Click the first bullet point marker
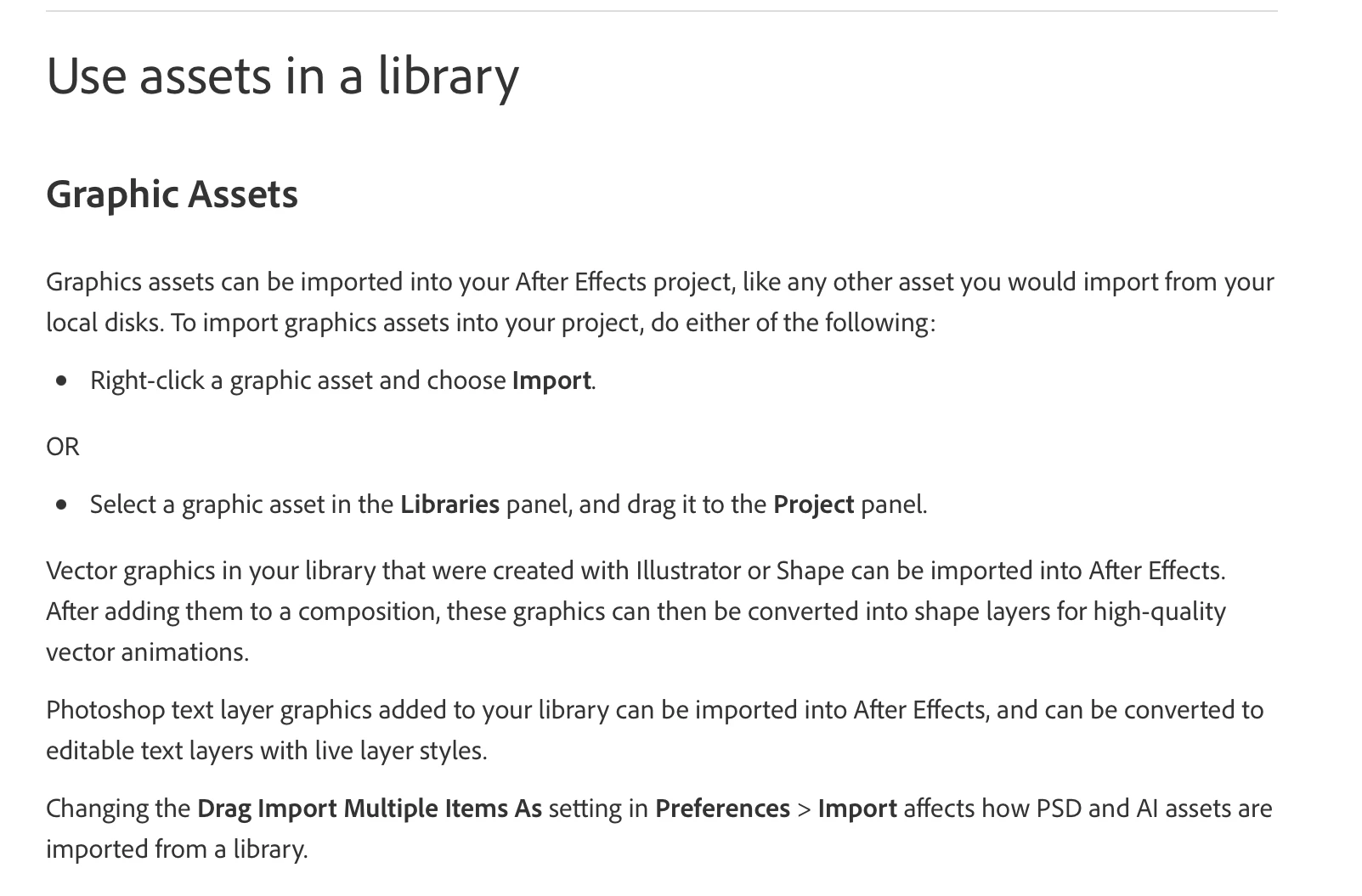The height and width of the screenshot is (896, 1362). (x=61, y=381)
